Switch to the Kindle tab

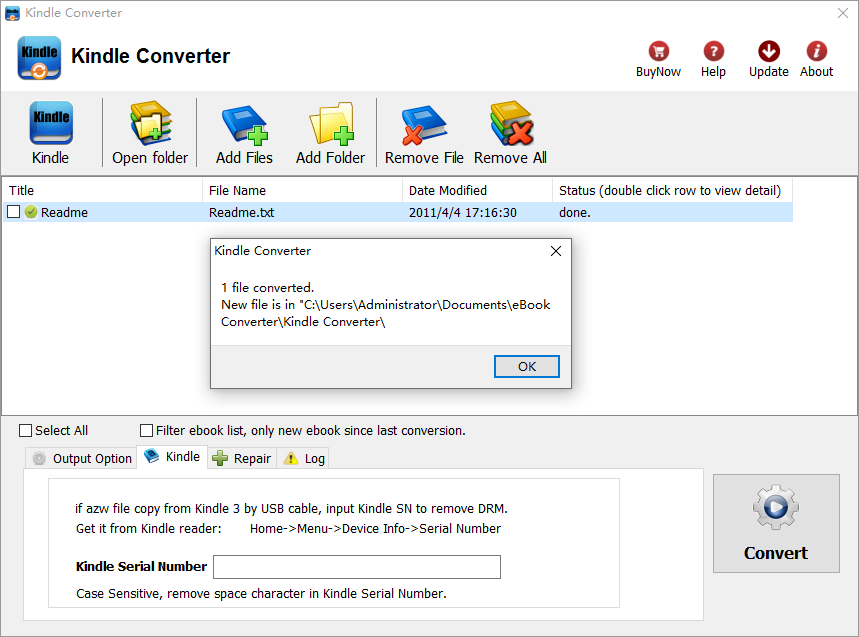tap(173, 457)
